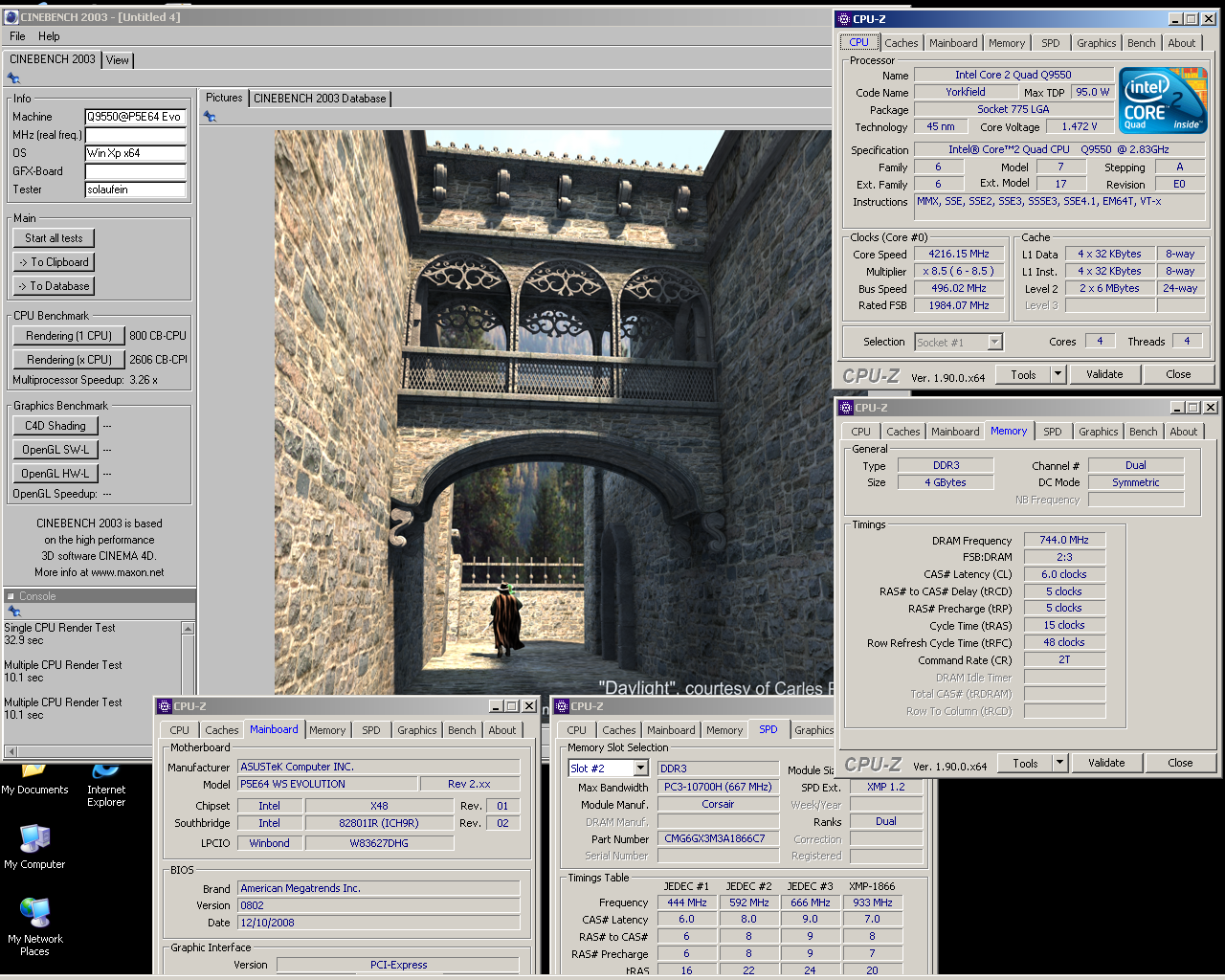Open Bench tab in CPU-Z CPU window
This screenshot has height=980, width=1225.
pyautogui.click(x=1141, y=43)
